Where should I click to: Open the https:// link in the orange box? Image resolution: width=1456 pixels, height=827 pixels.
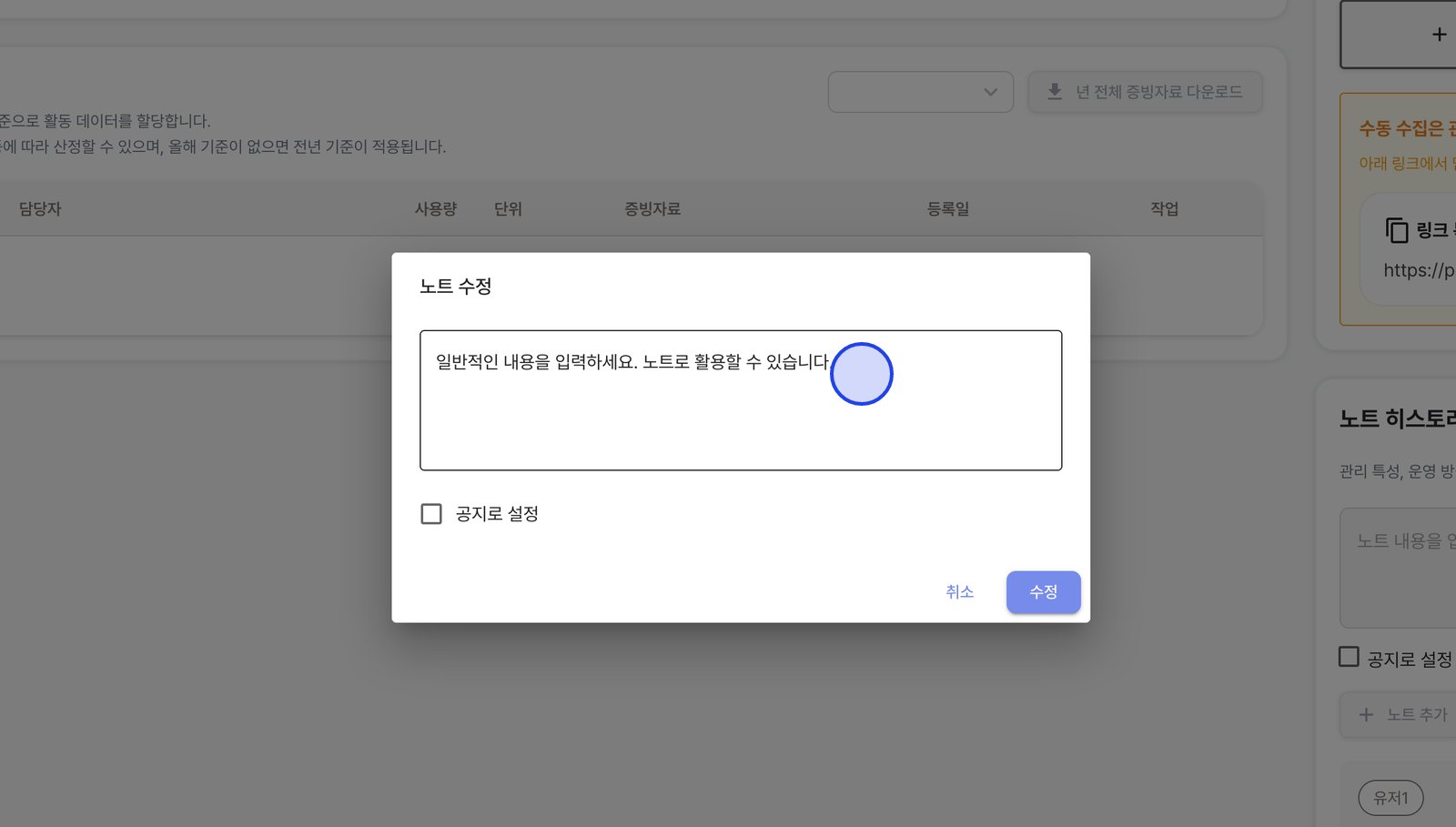[1419, 270]
